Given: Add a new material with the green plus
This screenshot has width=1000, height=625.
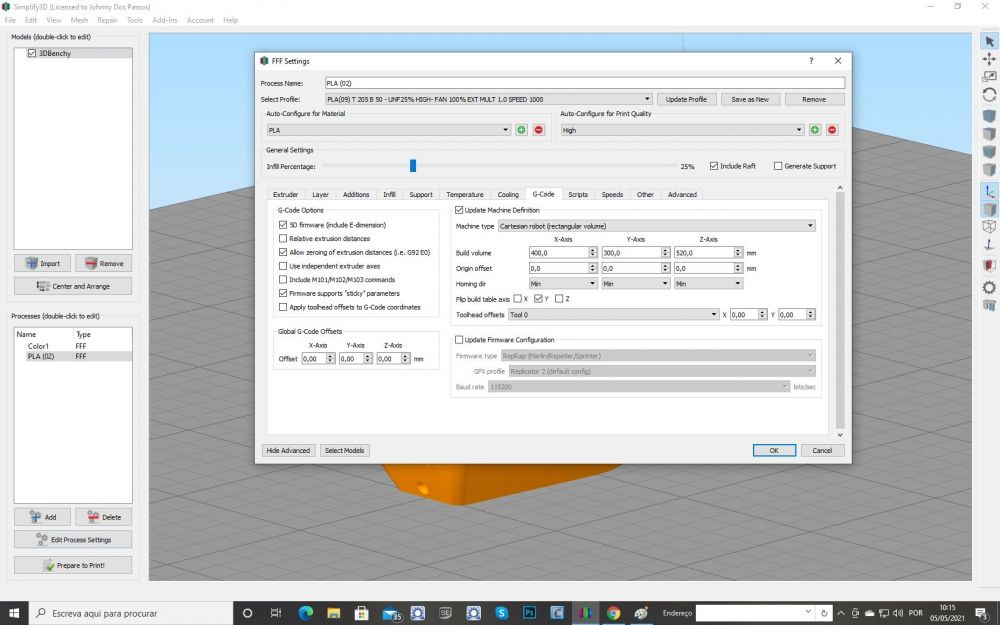Looking at the screenshot, I should [522, 130].
